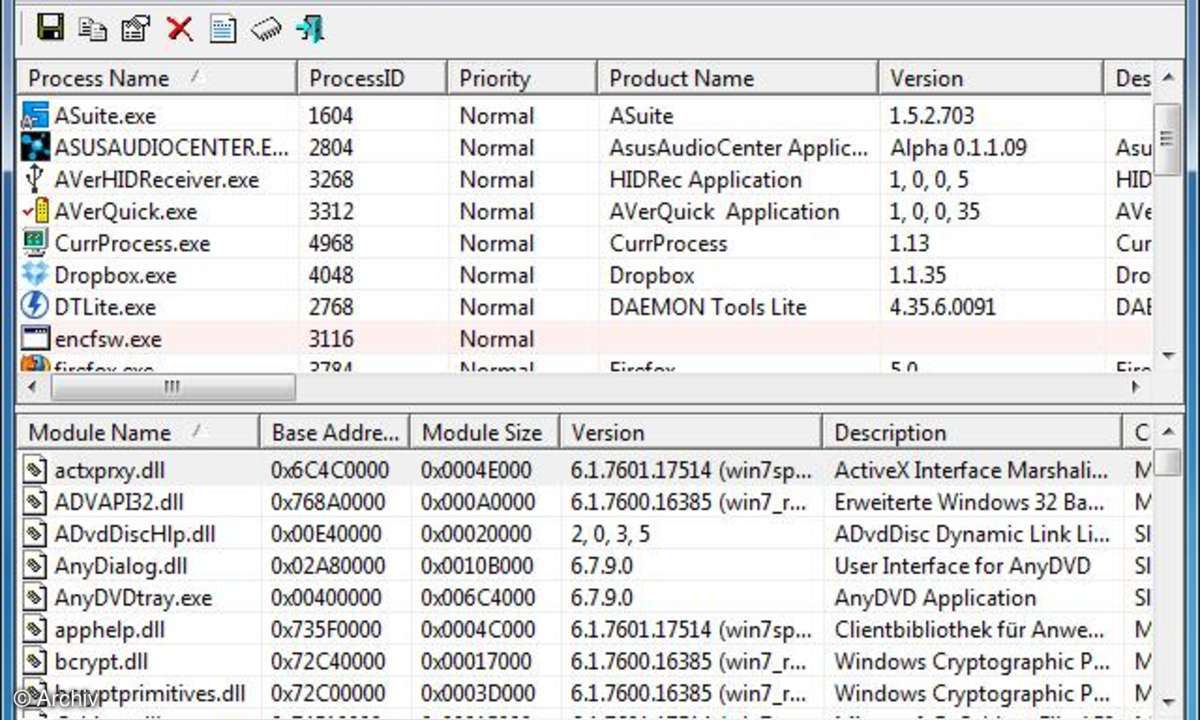The width and height of the screenshot is (1200, 720).
Task: Click the Normal priority in Dropbox.exe row
Action: [x=497, y=275]
